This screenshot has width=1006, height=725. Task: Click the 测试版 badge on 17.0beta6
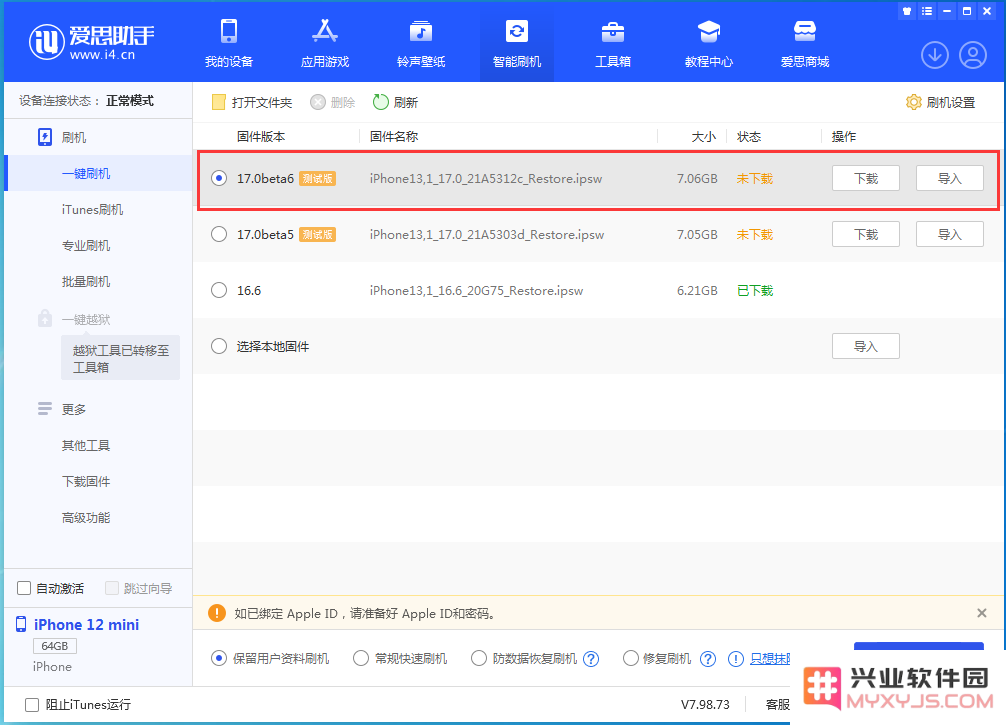click(x=318, y=178)
